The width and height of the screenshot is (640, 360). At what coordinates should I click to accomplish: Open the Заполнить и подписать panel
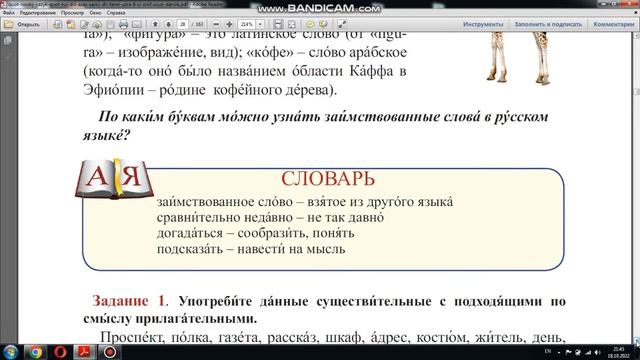point(548,24)
